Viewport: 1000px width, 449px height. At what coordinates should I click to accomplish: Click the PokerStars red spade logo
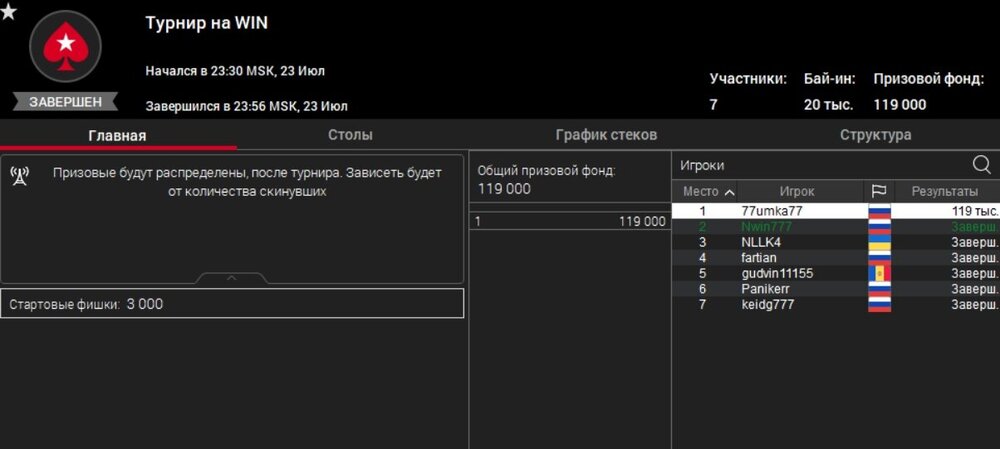tap(65, 46)
